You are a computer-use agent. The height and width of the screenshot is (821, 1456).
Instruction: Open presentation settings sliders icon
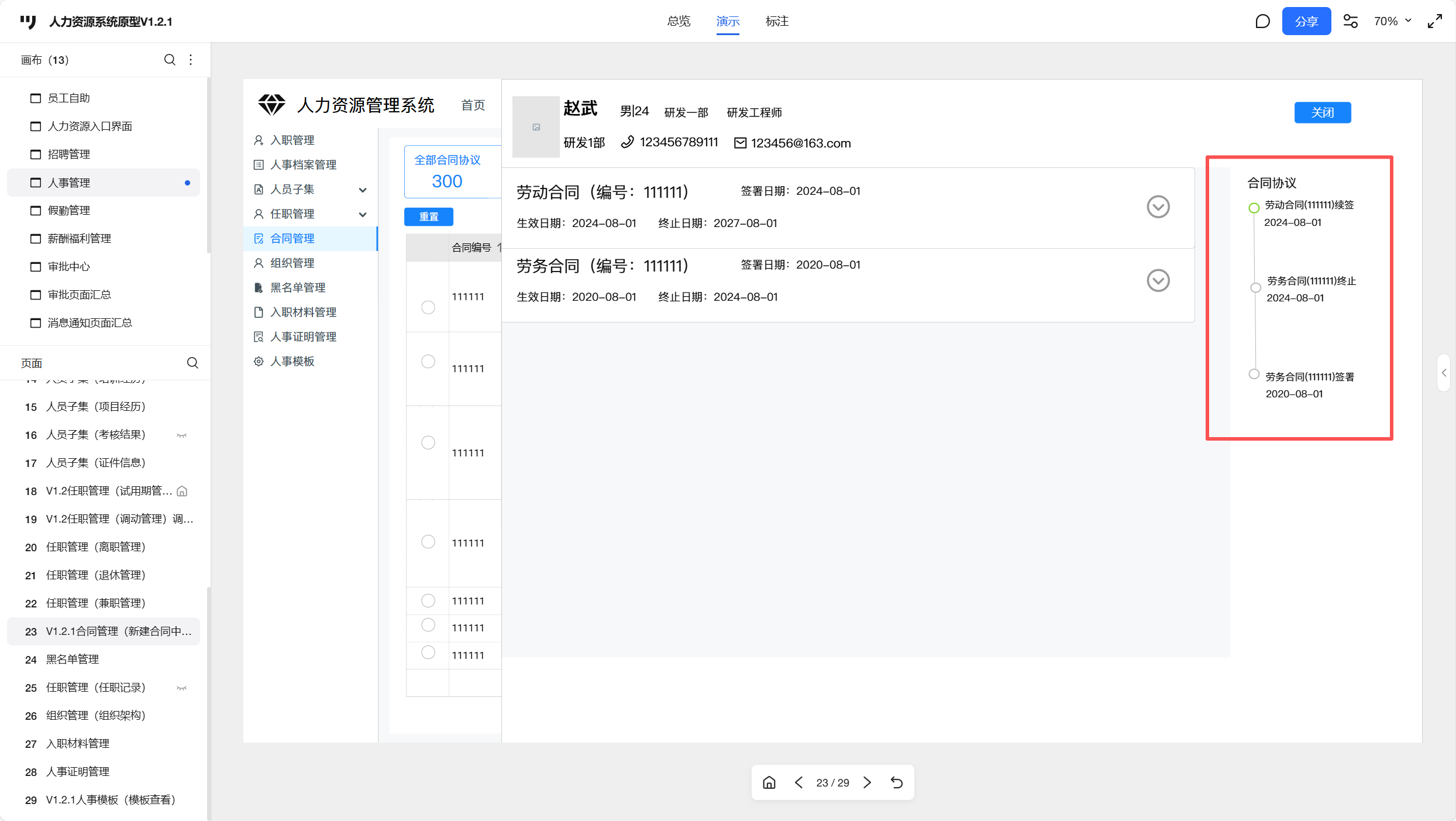click(x=1350, y=22)
